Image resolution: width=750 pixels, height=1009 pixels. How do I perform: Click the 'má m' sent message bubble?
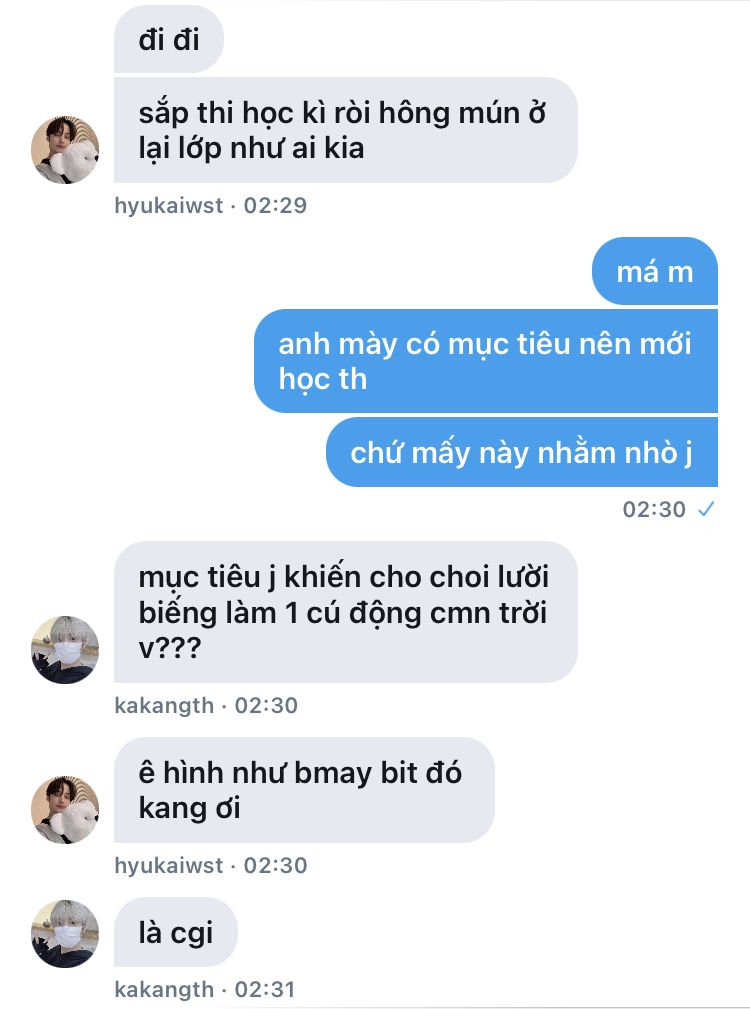click(655, 272)
